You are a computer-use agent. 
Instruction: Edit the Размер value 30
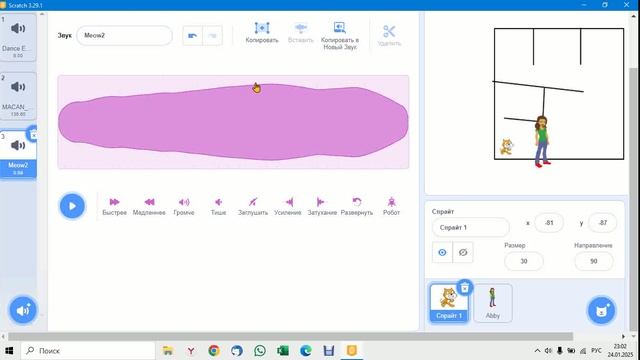524,261
